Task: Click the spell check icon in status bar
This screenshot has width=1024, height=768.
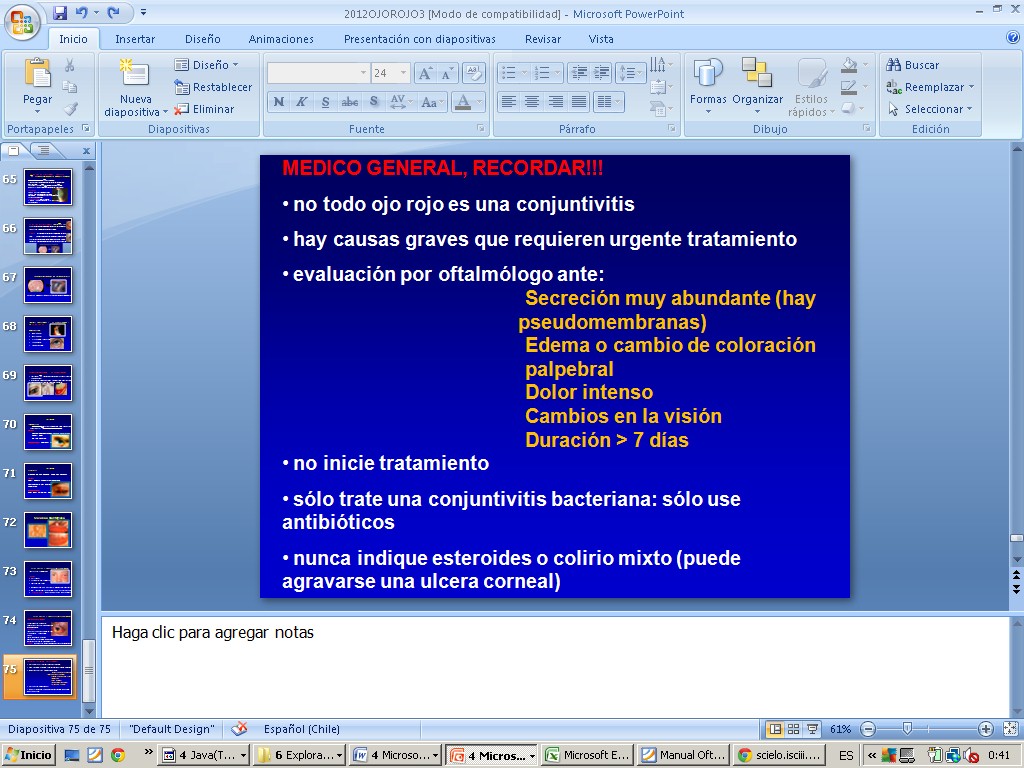Action: (x=239, y=729)
